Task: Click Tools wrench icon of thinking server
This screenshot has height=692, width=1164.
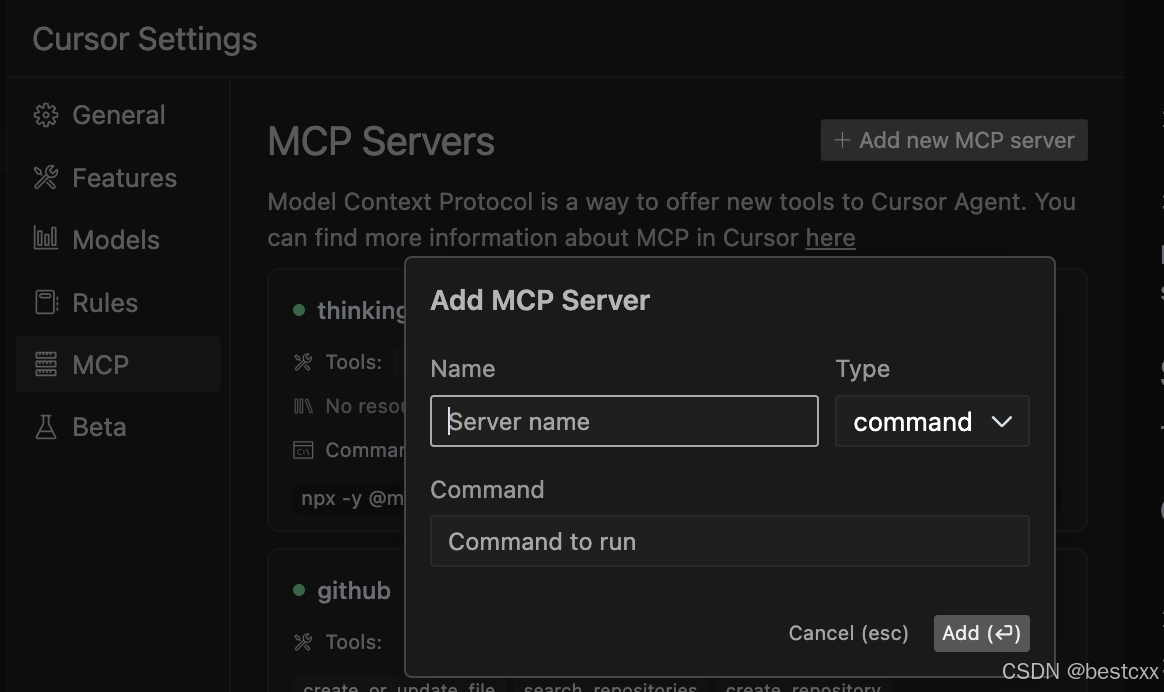Action: point(303,362)
